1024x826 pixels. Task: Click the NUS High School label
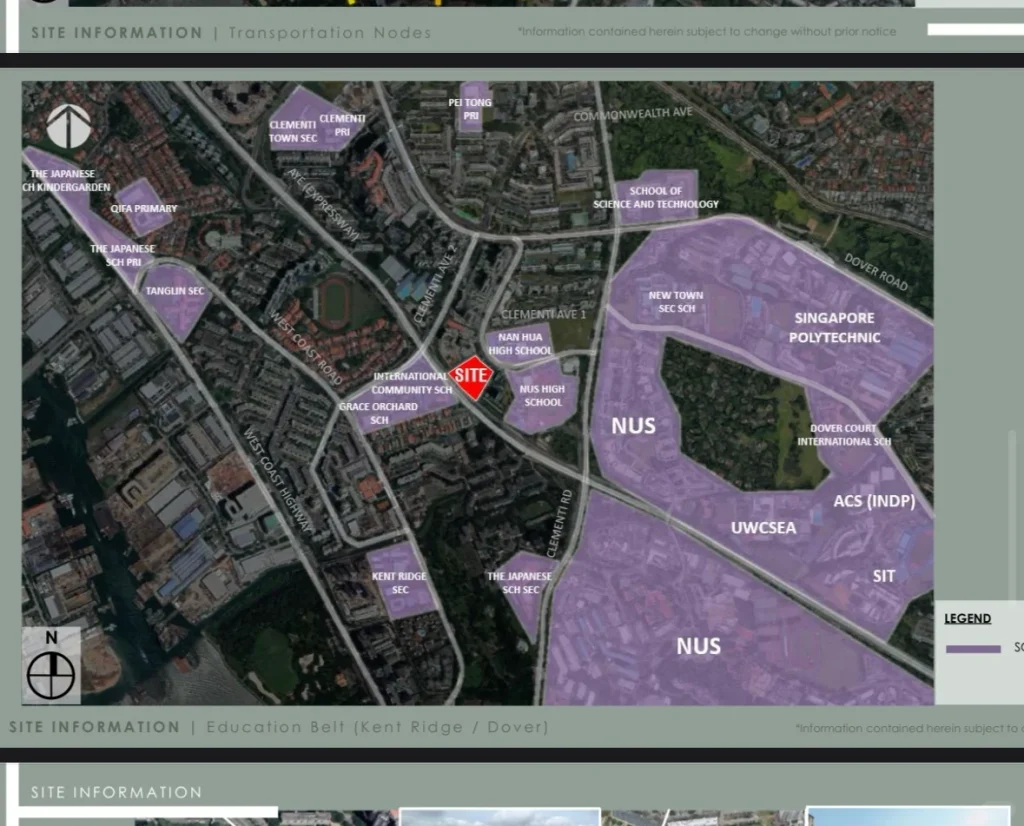(x=542, y=395)
